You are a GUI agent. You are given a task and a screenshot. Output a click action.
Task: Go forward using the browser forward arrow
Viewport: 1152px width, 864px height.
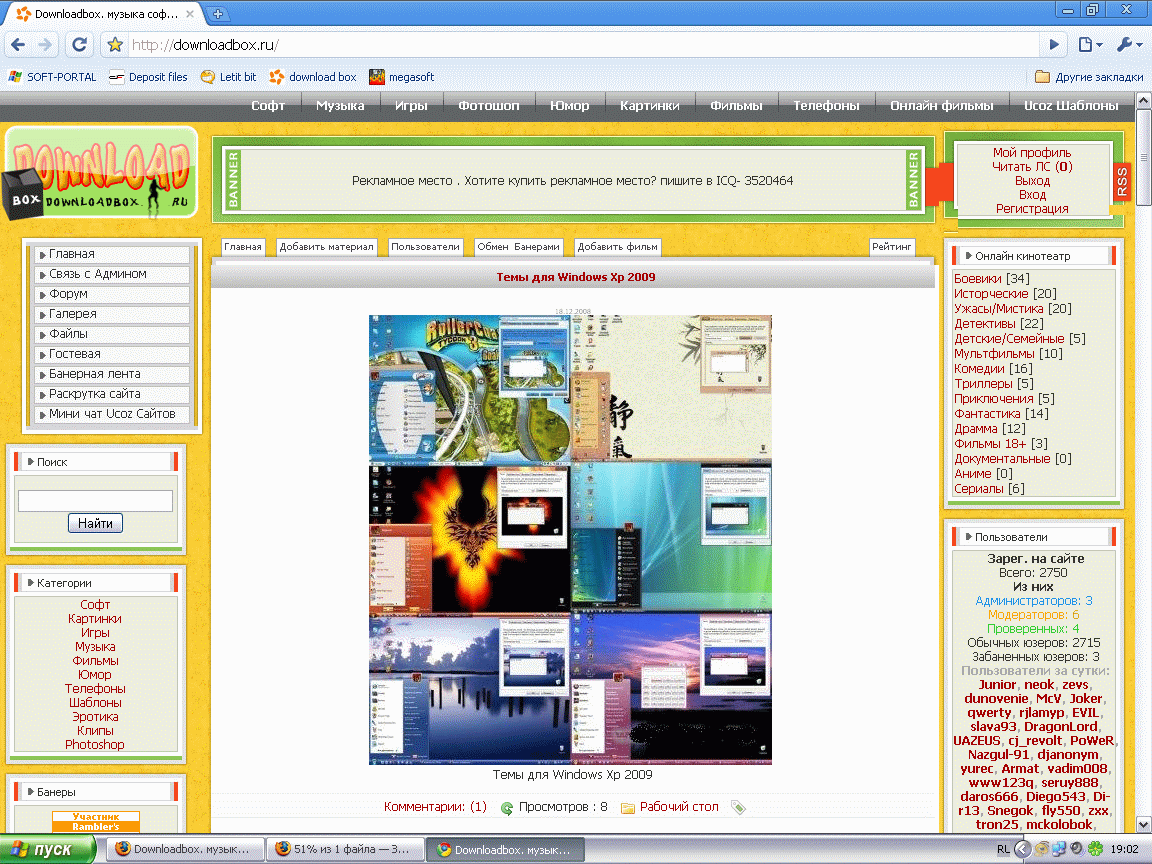(46, 45)
